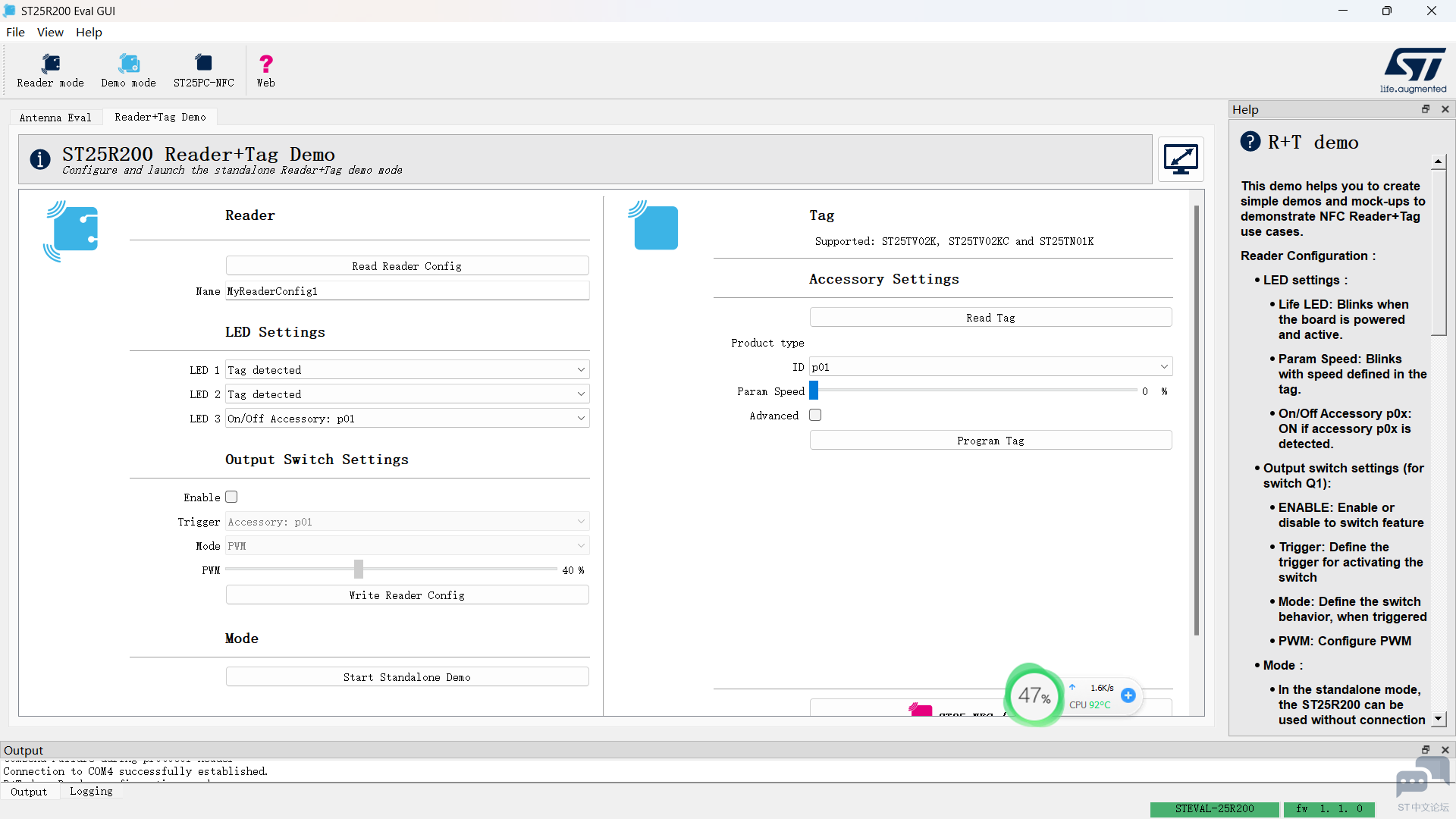Open the Trigger Accessory dropdown

click(407, 521)
